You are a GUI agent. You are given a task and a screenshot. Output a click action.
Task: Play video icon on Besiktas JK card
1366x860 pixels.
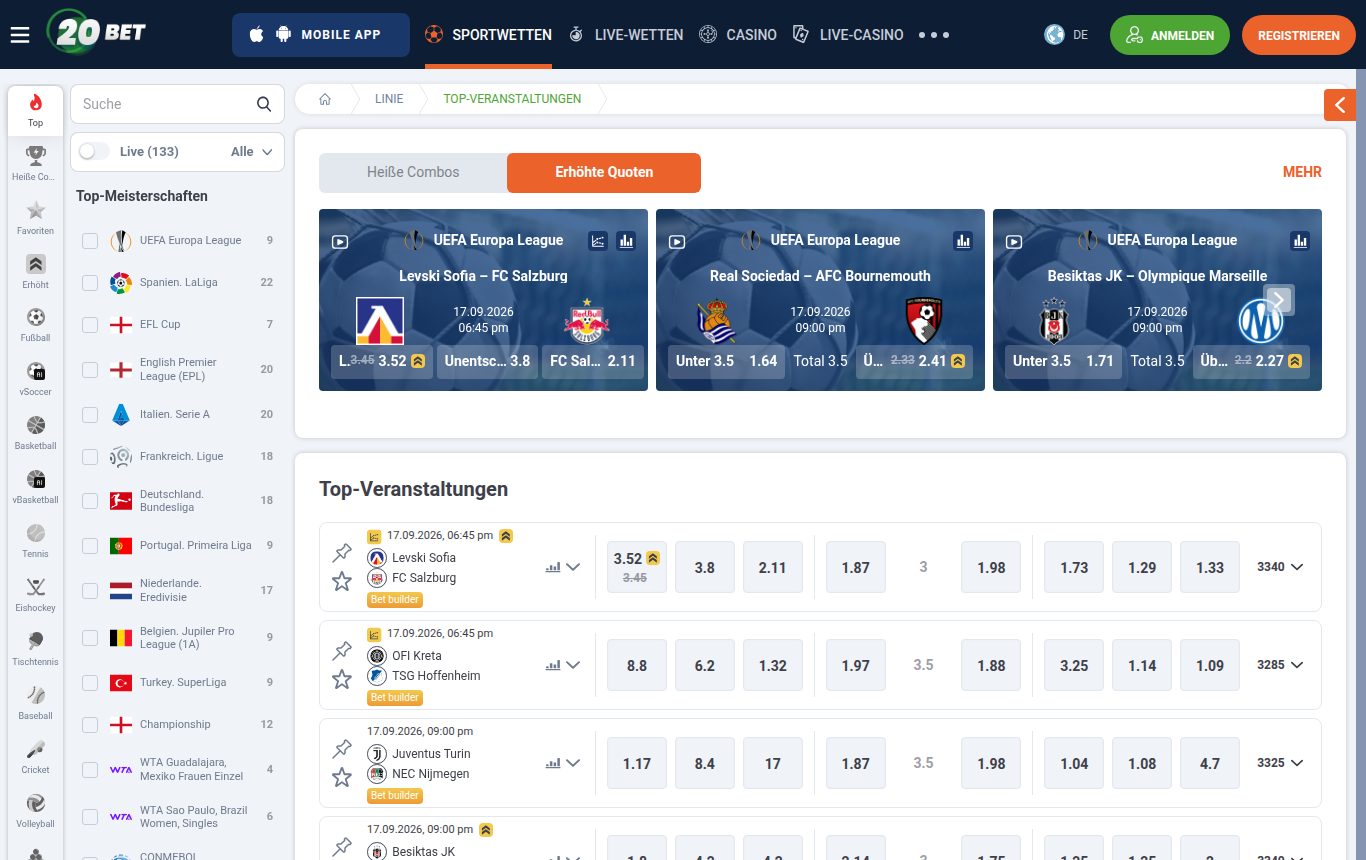coord(1014,241)
